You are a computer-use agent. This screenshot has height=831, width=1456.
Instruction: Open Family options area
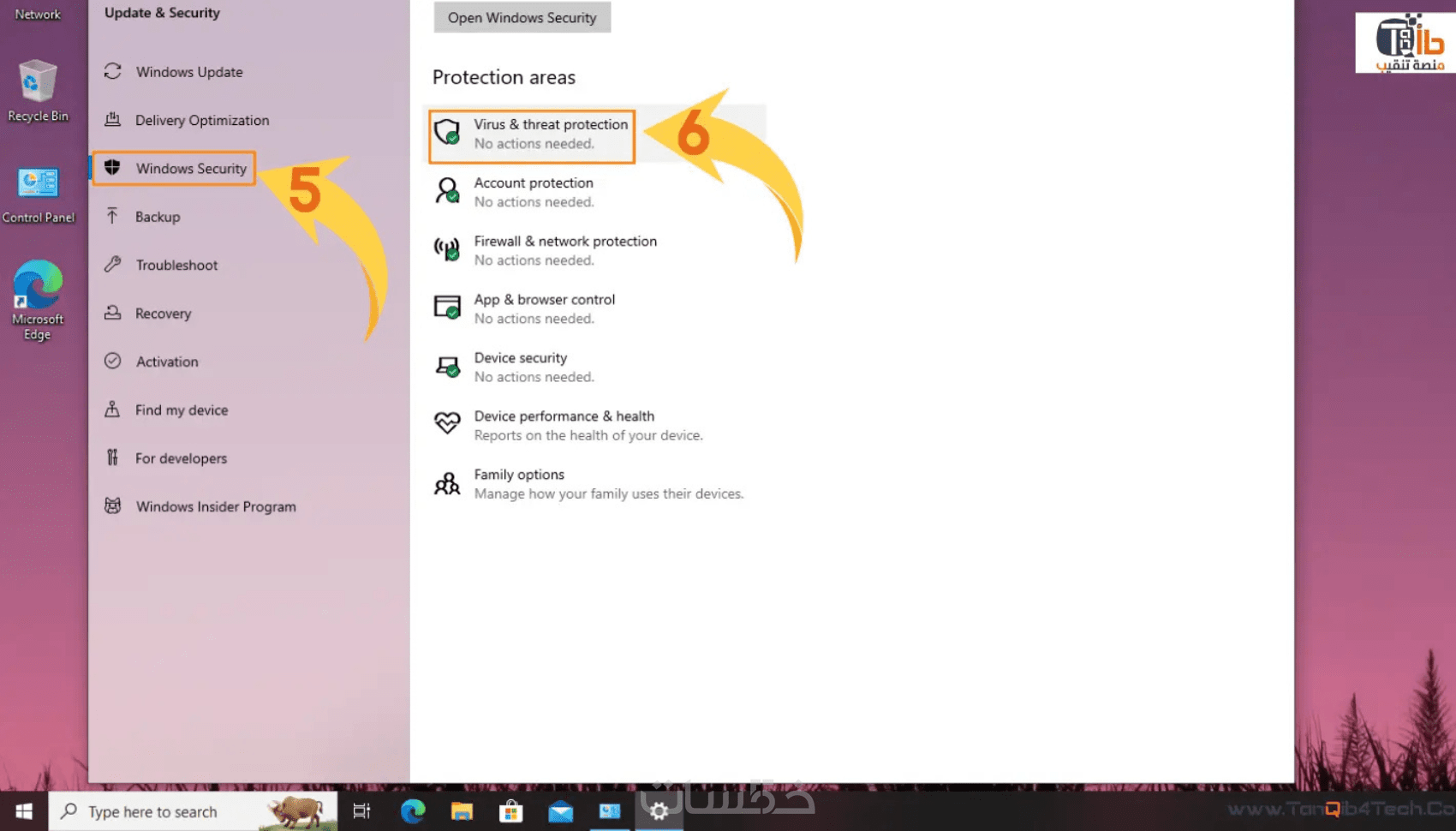click(588, 483)
